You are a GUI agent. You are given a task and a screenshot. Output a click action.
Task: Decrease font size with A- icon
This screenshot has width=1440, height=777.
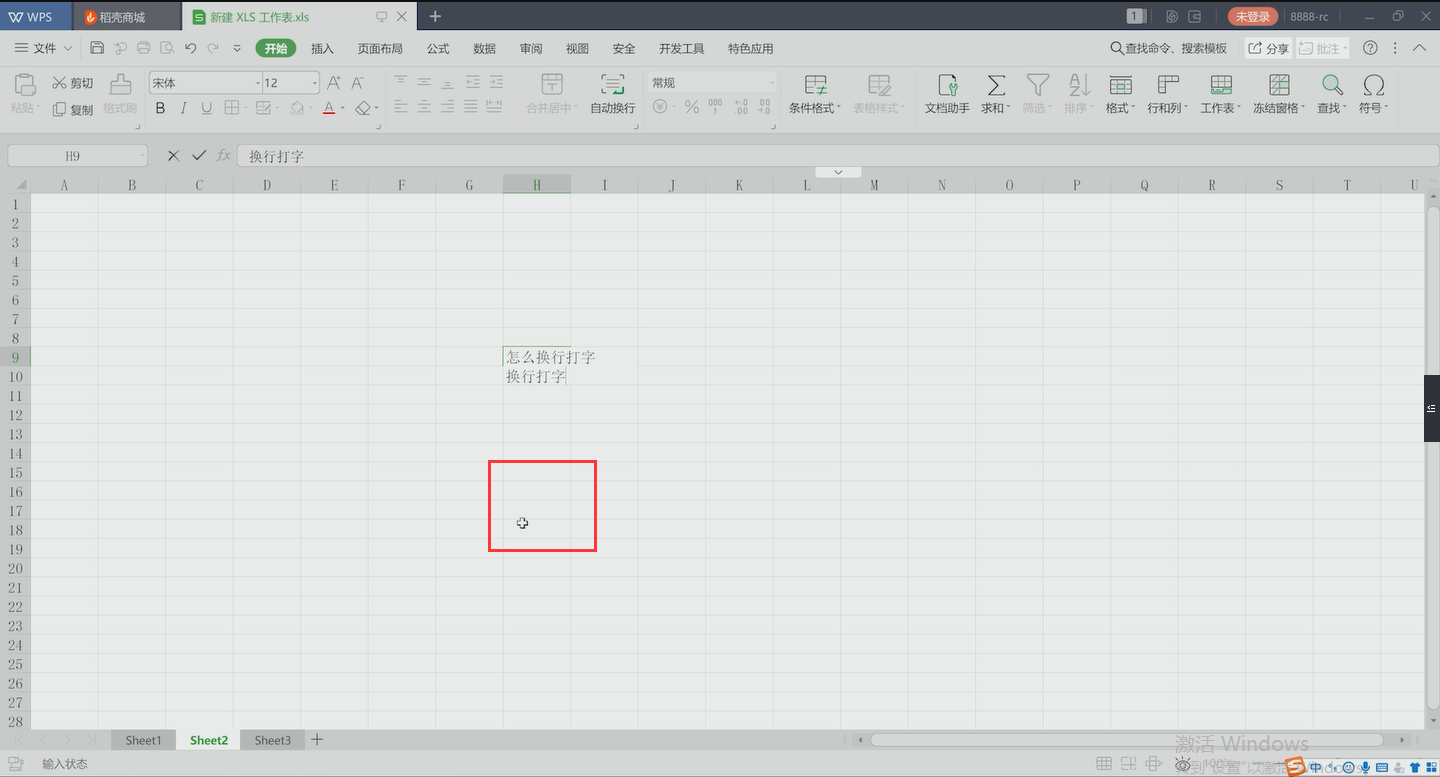click(357, 83)
